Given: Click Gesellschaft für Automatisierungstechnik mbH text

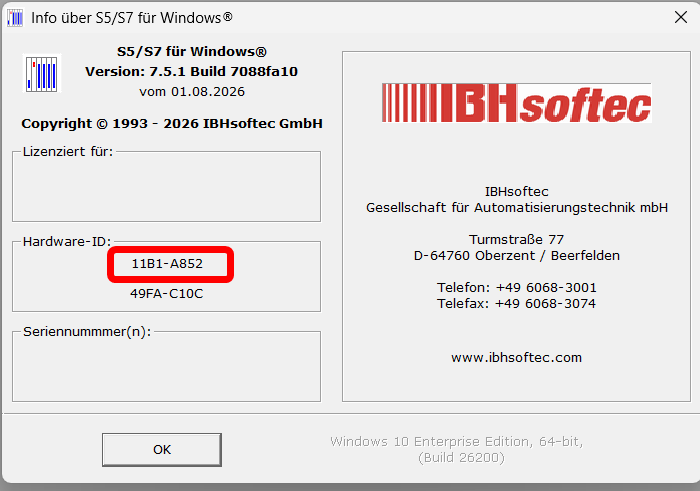Looking at the screenshot, I should [517, 208].
